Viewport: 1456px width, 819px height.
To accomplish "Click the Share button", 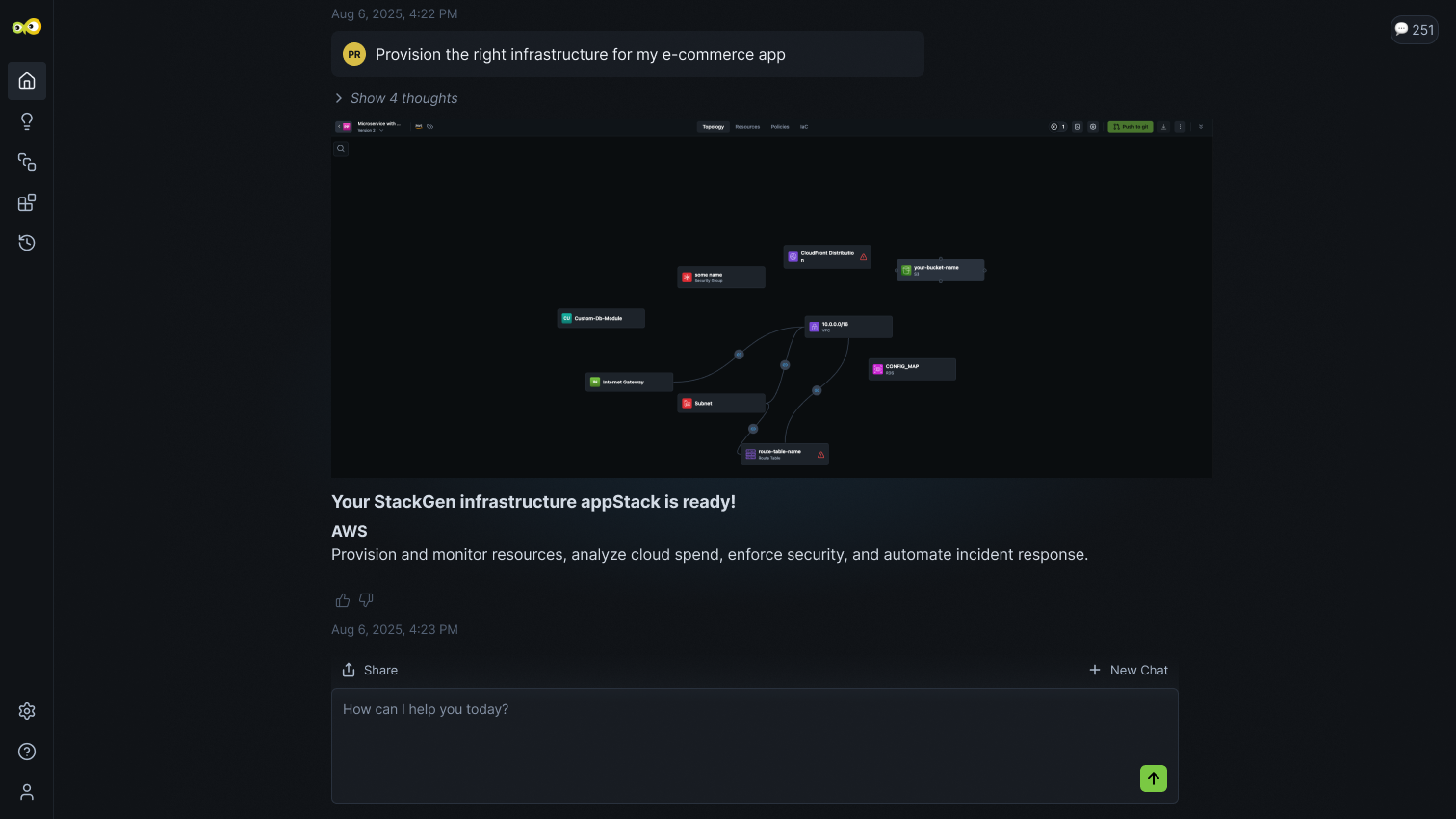I will (370, 670).
